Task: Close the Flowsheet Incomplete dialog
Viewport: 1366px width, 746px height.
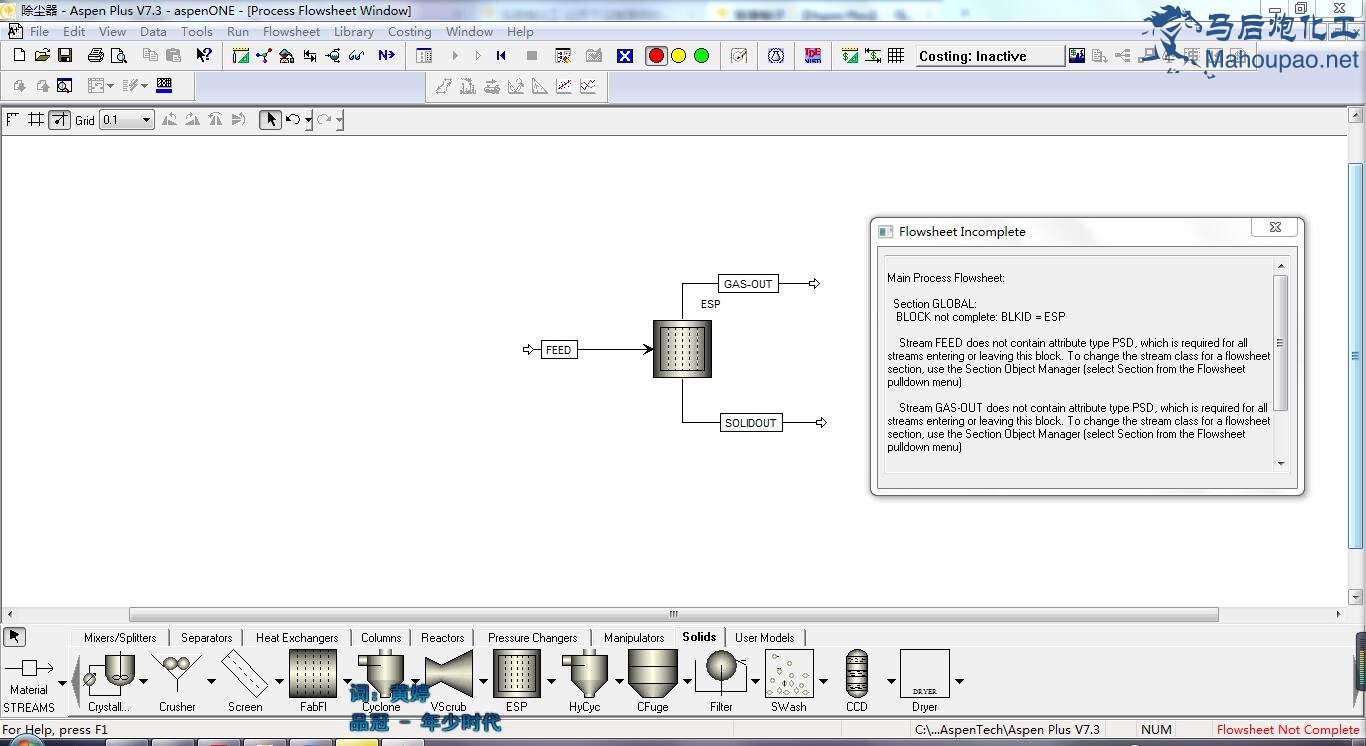Action: (x=1275, y=227)
